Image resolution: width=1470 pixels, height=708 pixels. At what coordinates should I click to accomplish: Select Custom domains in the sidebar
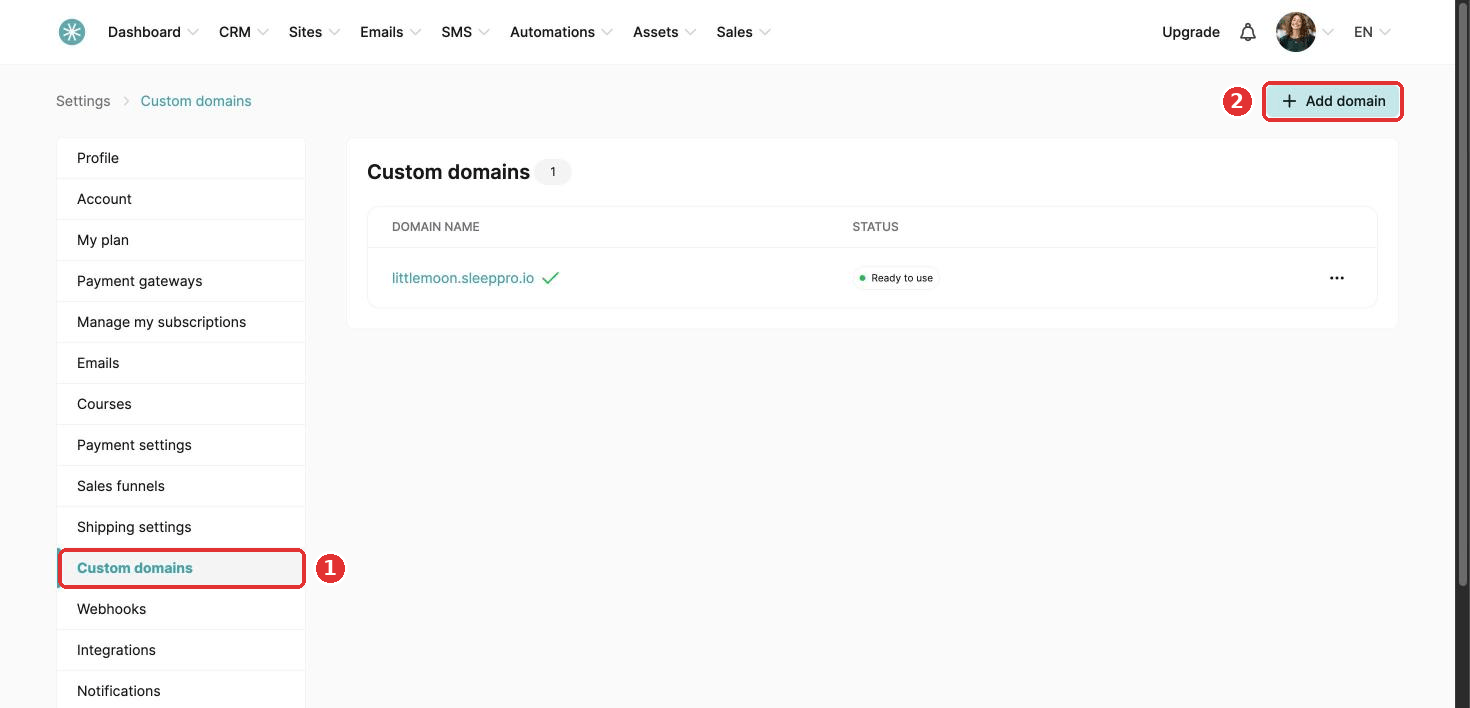pos(181,568)
